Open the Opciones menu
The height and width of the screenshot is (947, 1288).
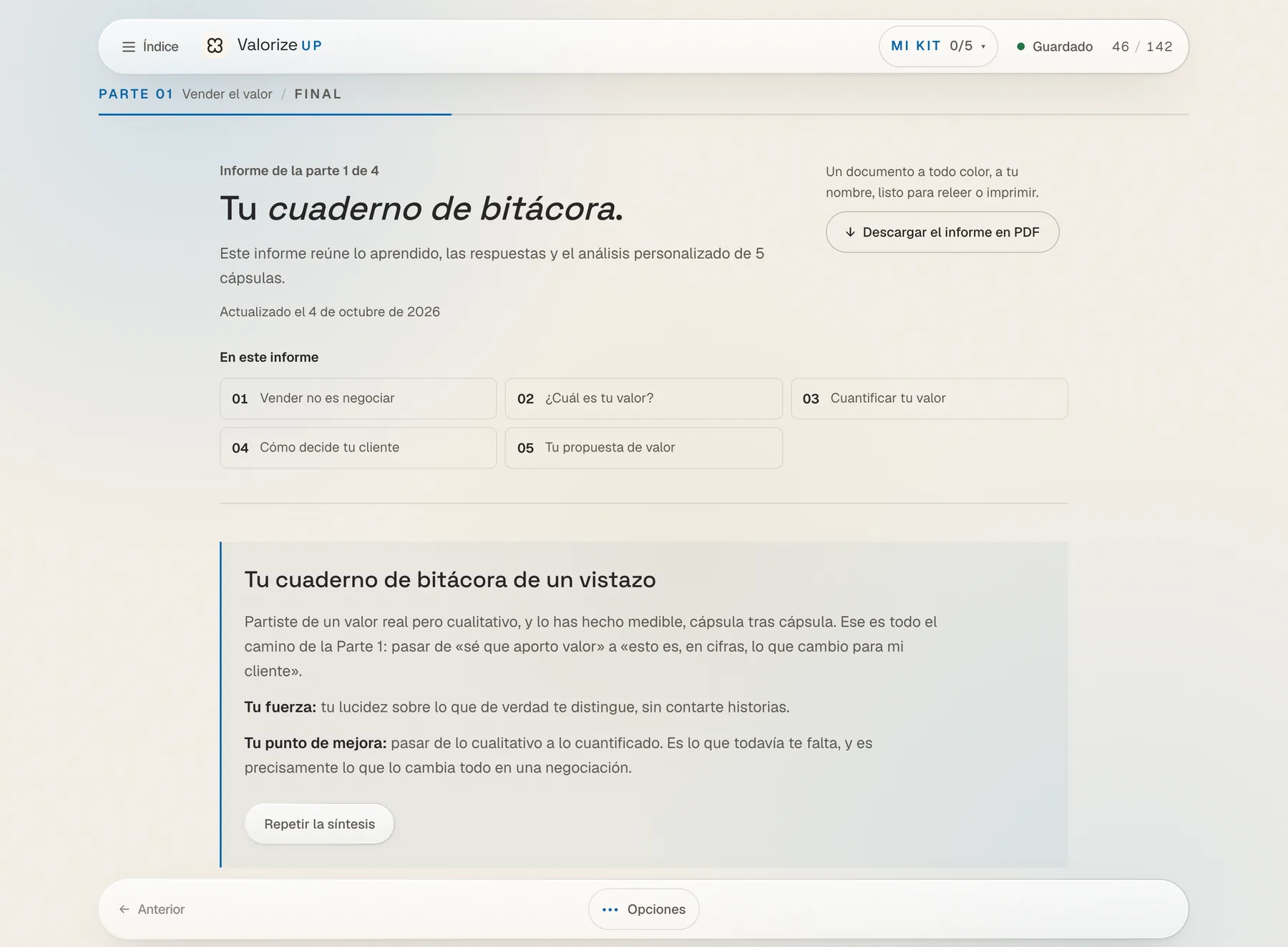tap(643, 909)
